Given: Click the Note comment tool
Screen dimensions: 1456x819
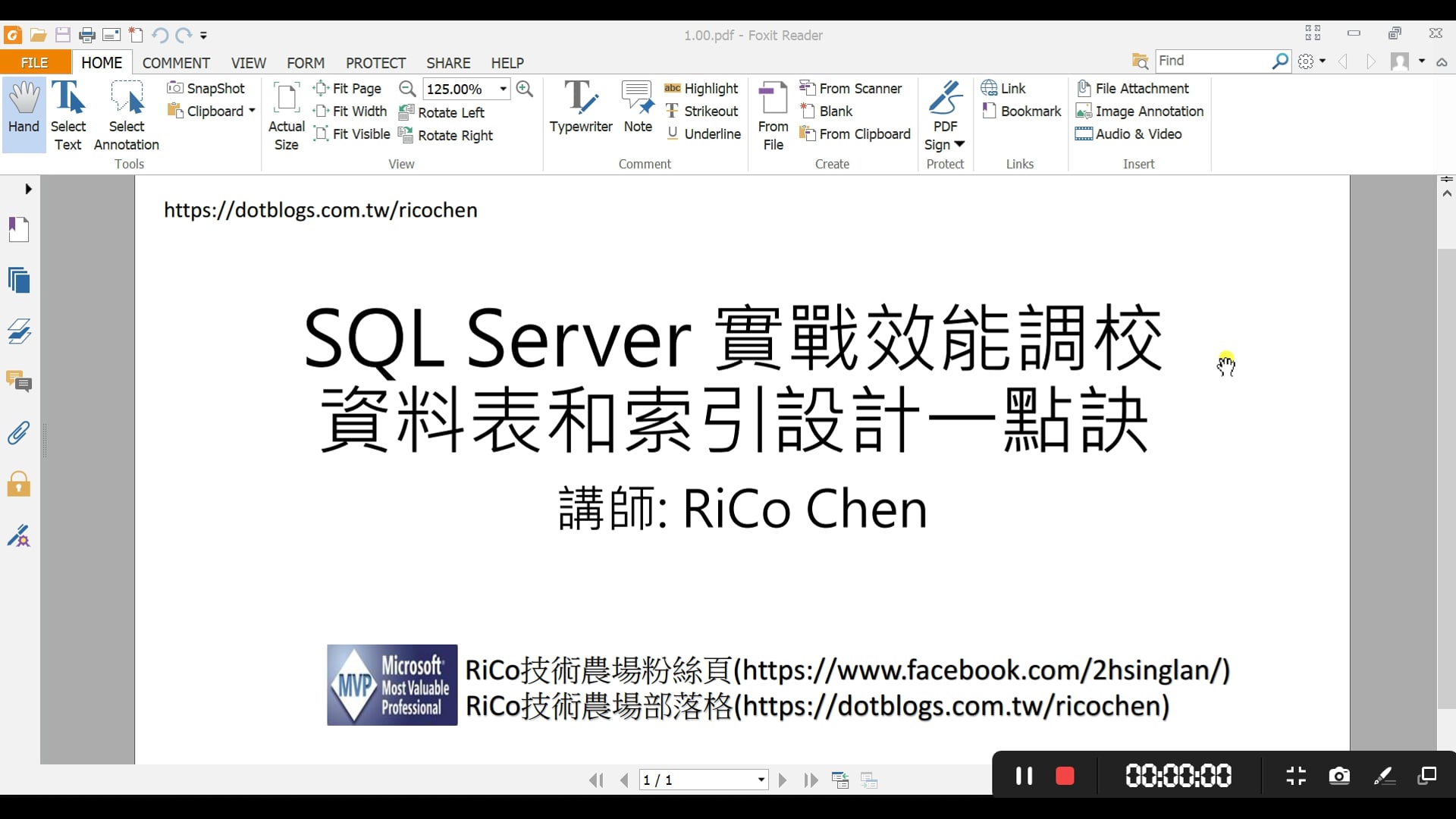Looking at the screenshot, I should tap(637, 108).
